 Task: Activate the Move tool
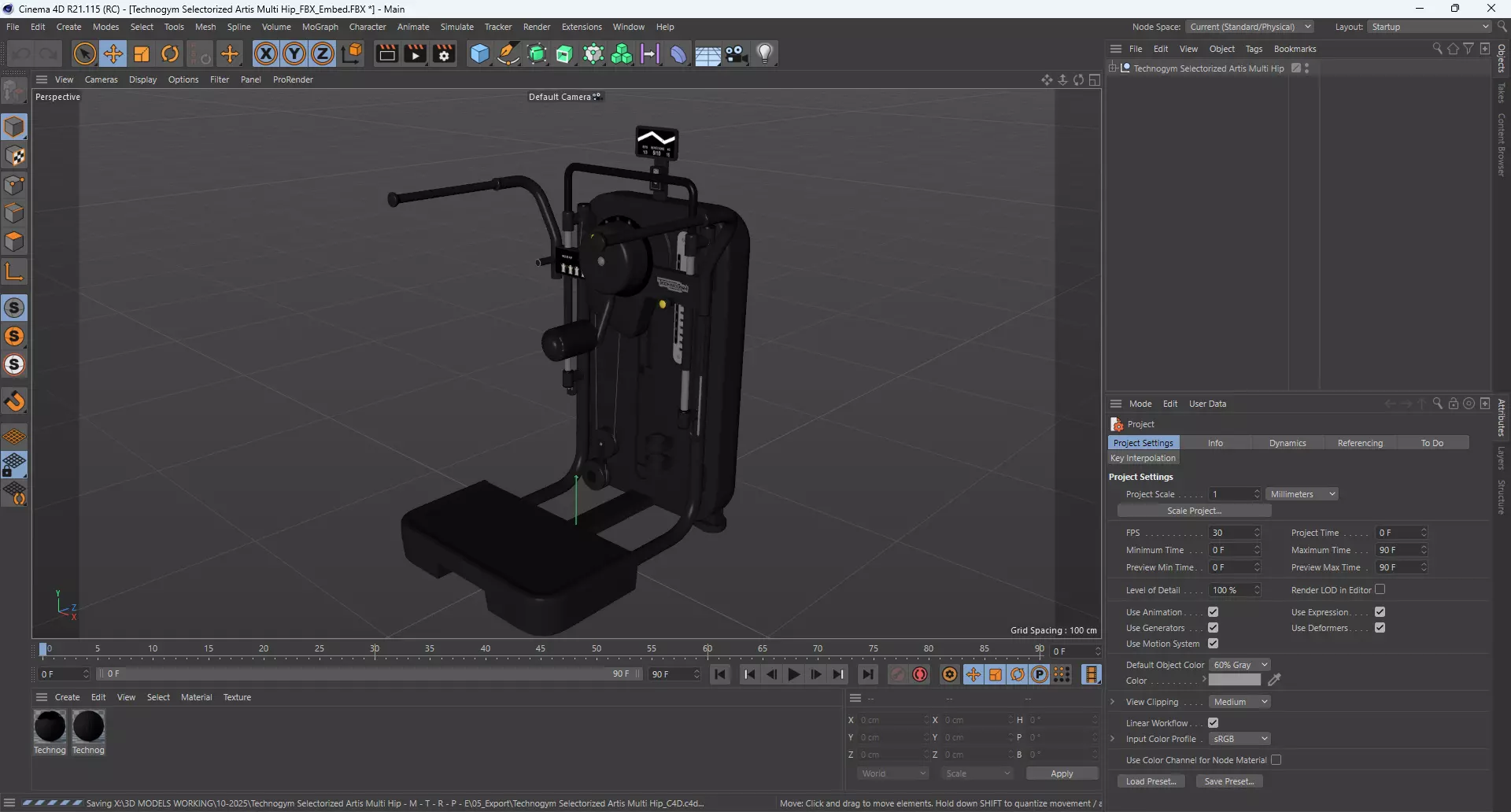click(113, 54)
